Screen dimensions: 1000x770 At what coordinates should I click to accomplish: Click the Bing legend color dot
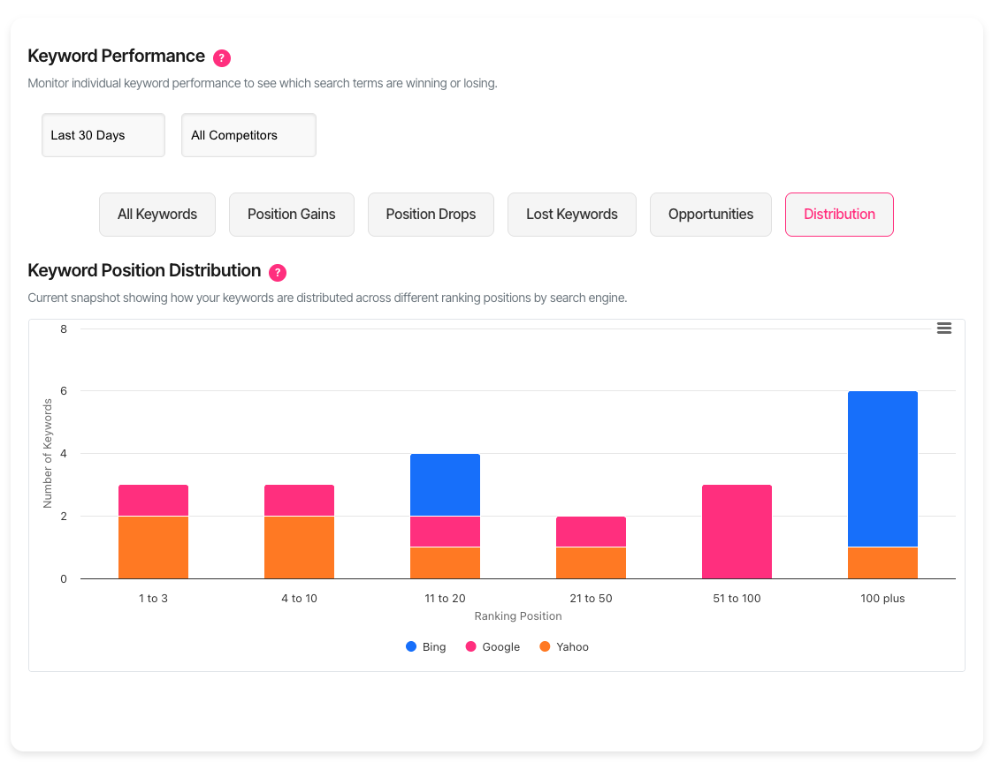click(x=409, y=647)
